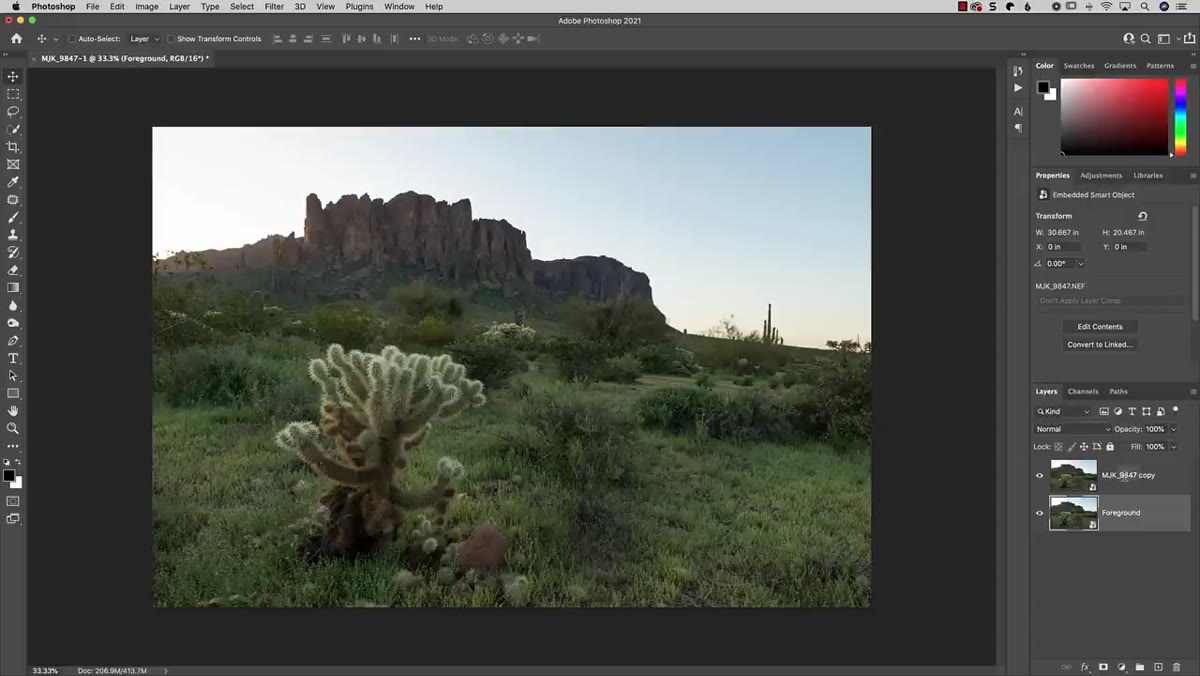1200x676 pixels.
Task: Select the Frame tool
Action: tap(13, 164)
